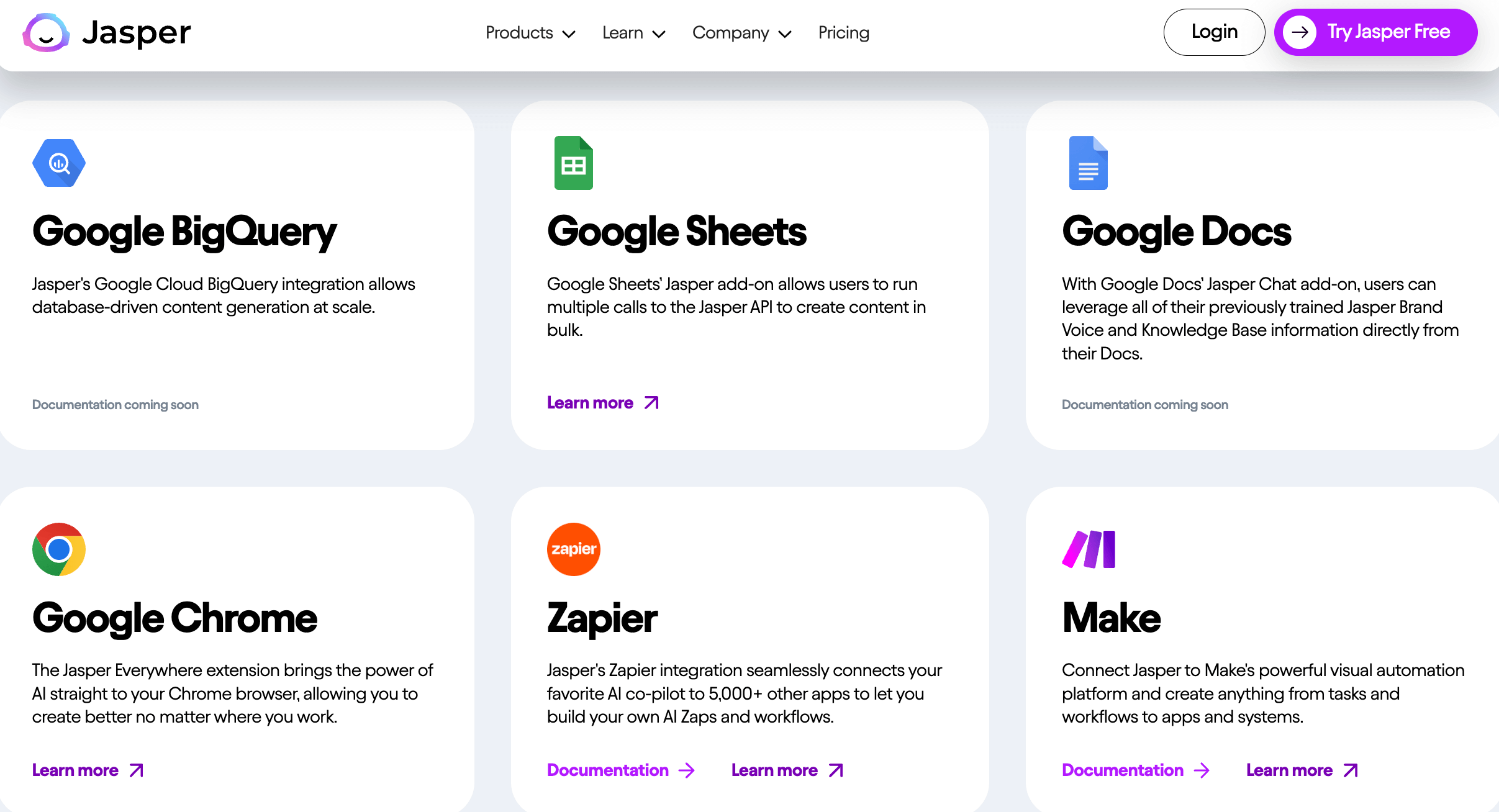Click arrow icon beside Google Chrome Learn more

point(136,770)
